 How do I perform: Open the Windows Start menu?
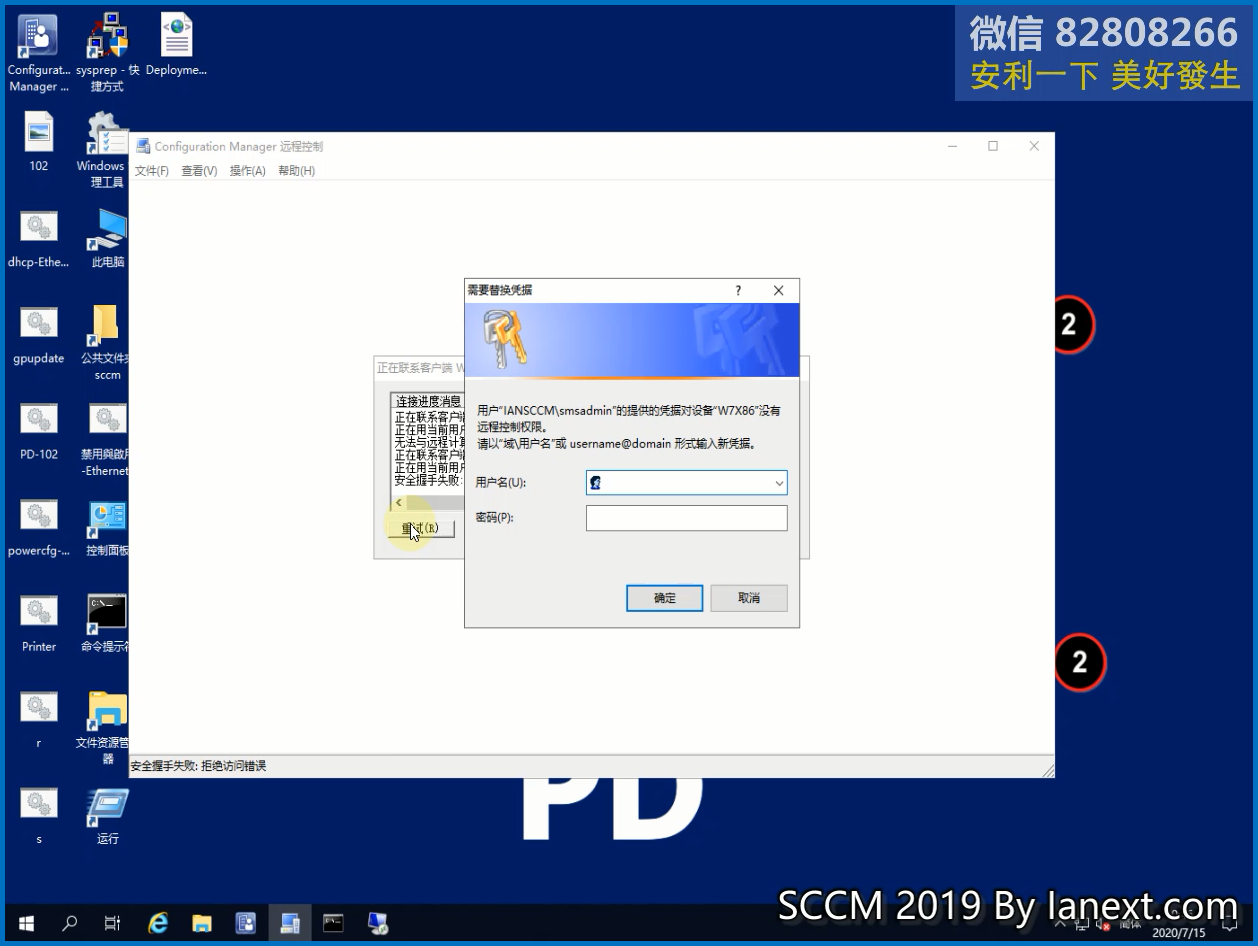point(26,923)
